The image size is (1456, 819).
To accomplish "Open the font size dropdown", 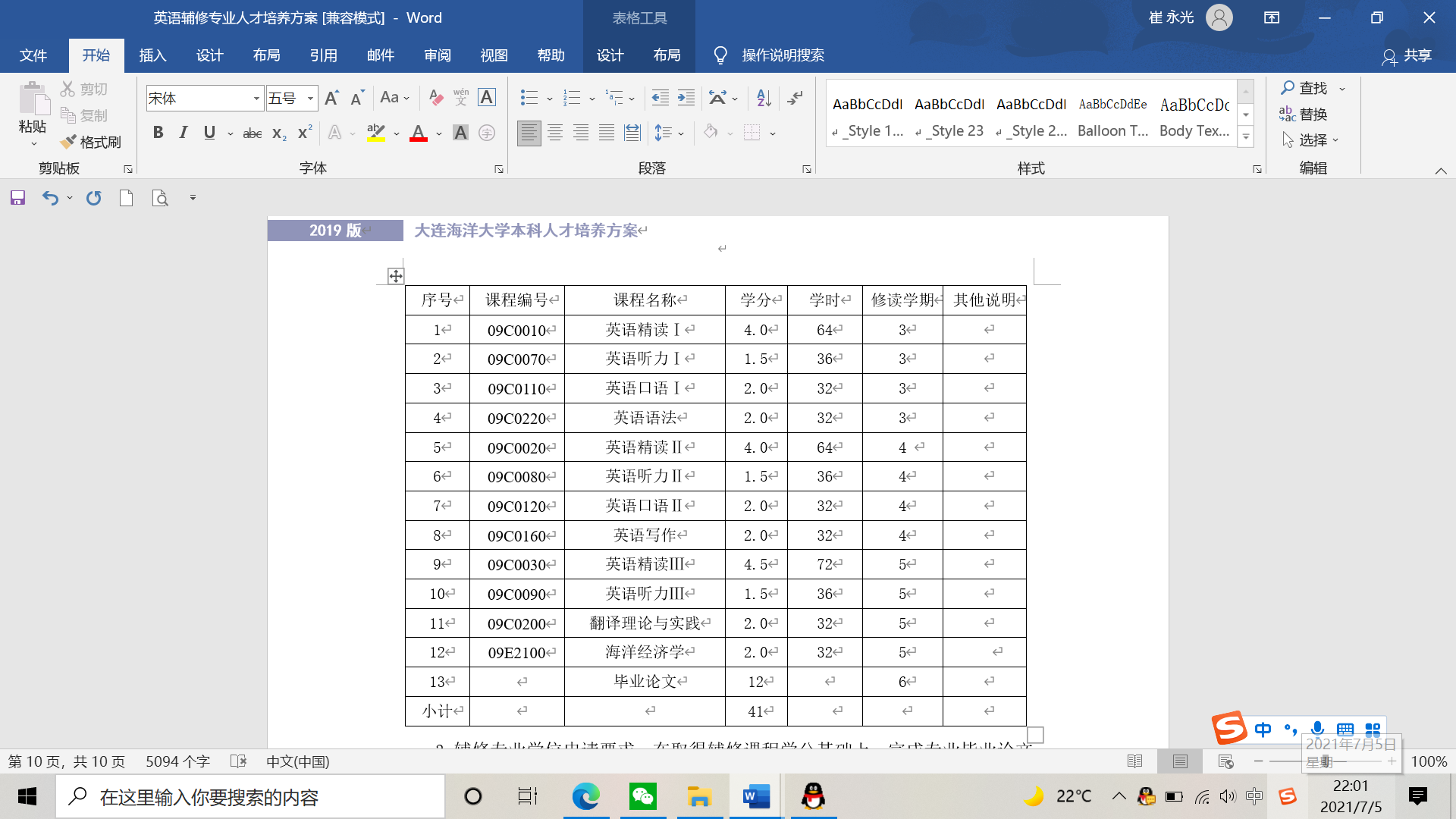I will coord(310,99).
